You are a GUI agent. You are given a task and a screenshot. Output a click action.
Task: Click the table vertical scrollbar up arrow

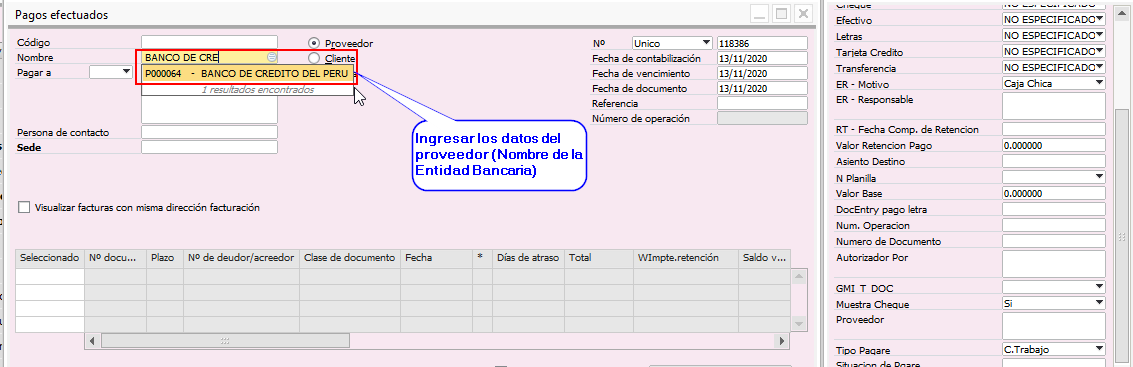click(798, 276)
